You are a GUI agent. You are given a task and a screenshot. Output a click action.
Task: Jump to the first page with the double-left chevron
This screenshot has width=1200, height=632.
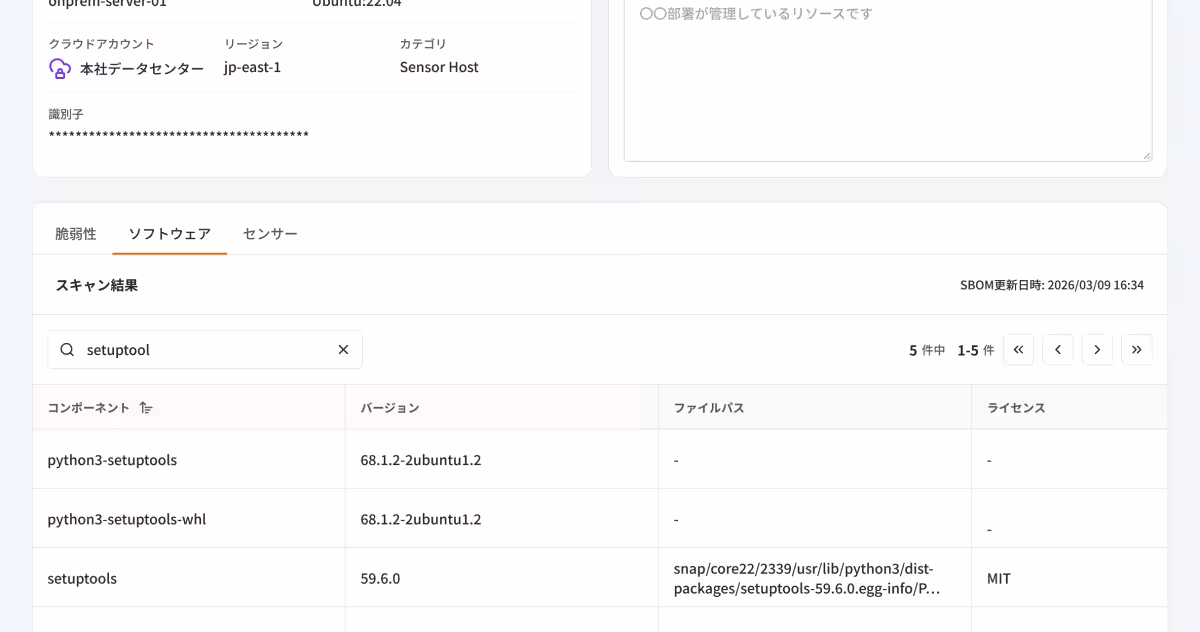(1018, 349)
